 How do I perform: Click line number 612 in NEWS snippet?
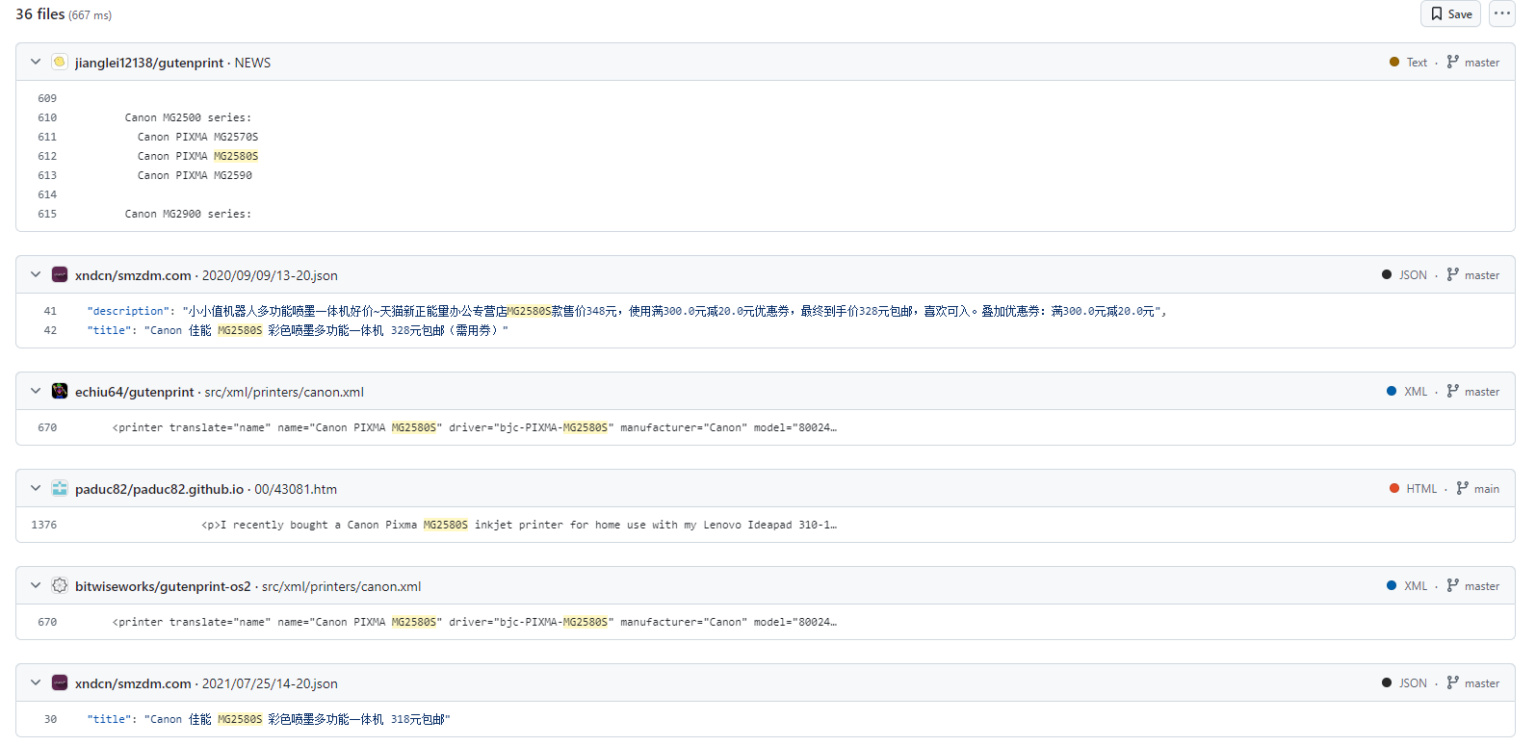click(x=47, y=156)
